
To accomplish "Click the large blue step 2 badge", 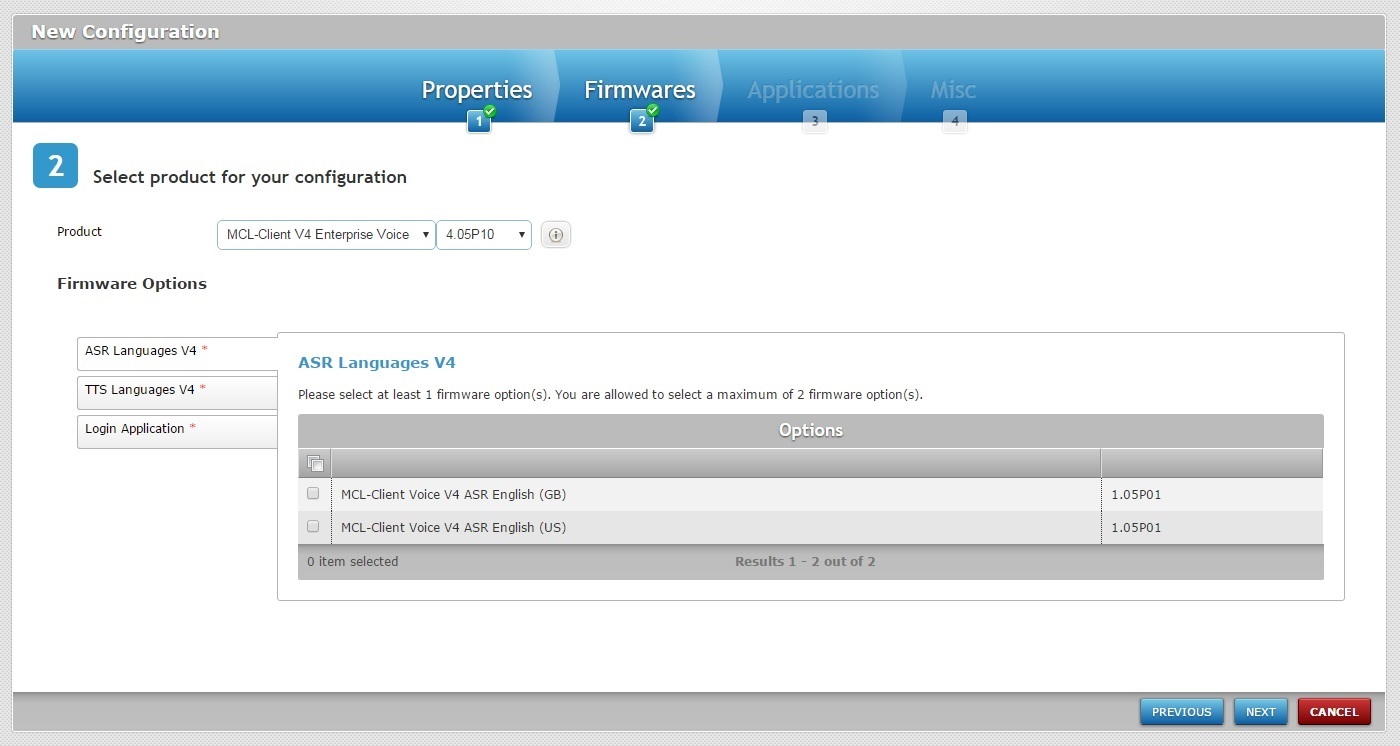I will (55, 166).
